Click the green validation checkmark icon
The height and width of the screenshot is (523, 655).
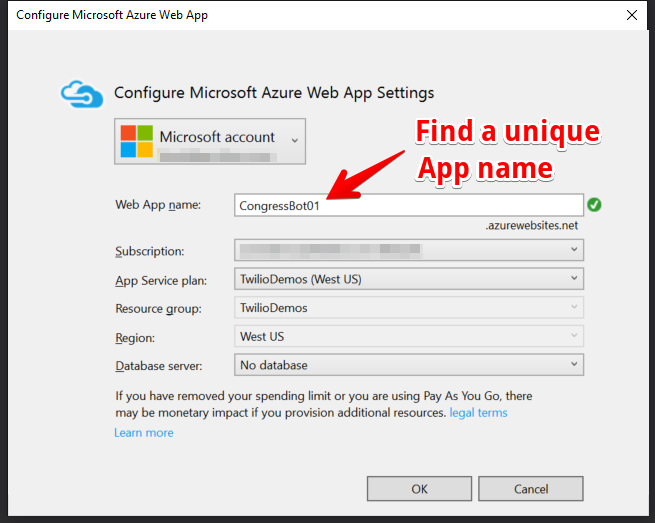tap(594, 205)
